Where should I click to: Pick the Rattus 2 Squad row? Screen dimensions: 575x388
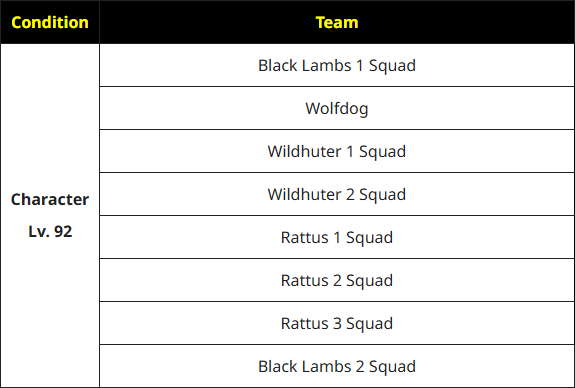click(x=337, y=281)
